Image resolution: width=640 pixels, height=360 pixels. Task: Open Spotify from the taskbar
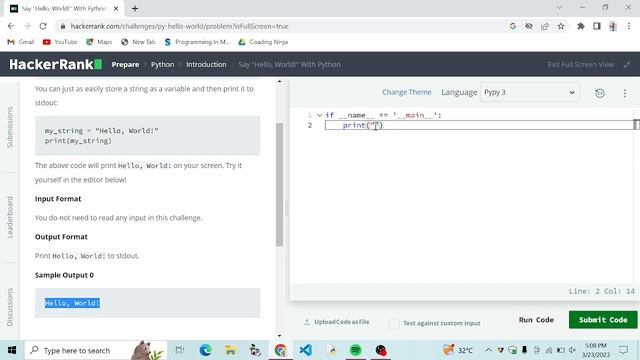(x=356, y=350)
